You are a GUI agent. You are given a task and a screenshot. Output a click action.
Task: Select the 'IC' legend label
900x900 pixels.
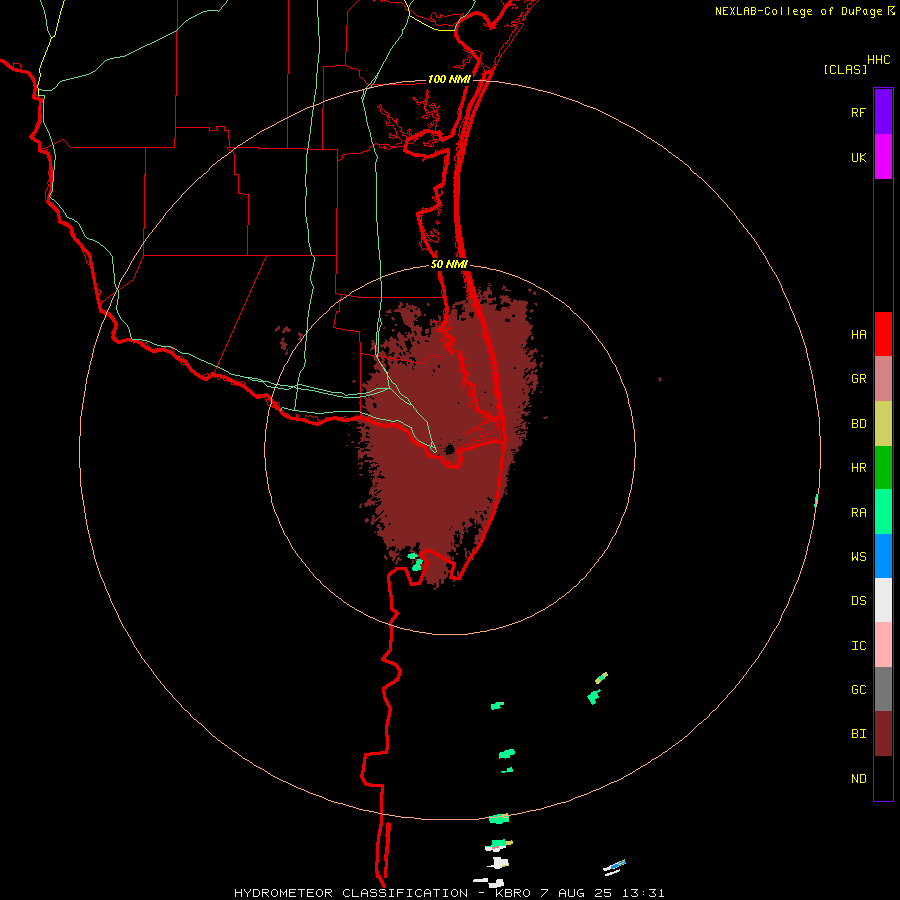point(858,645)
